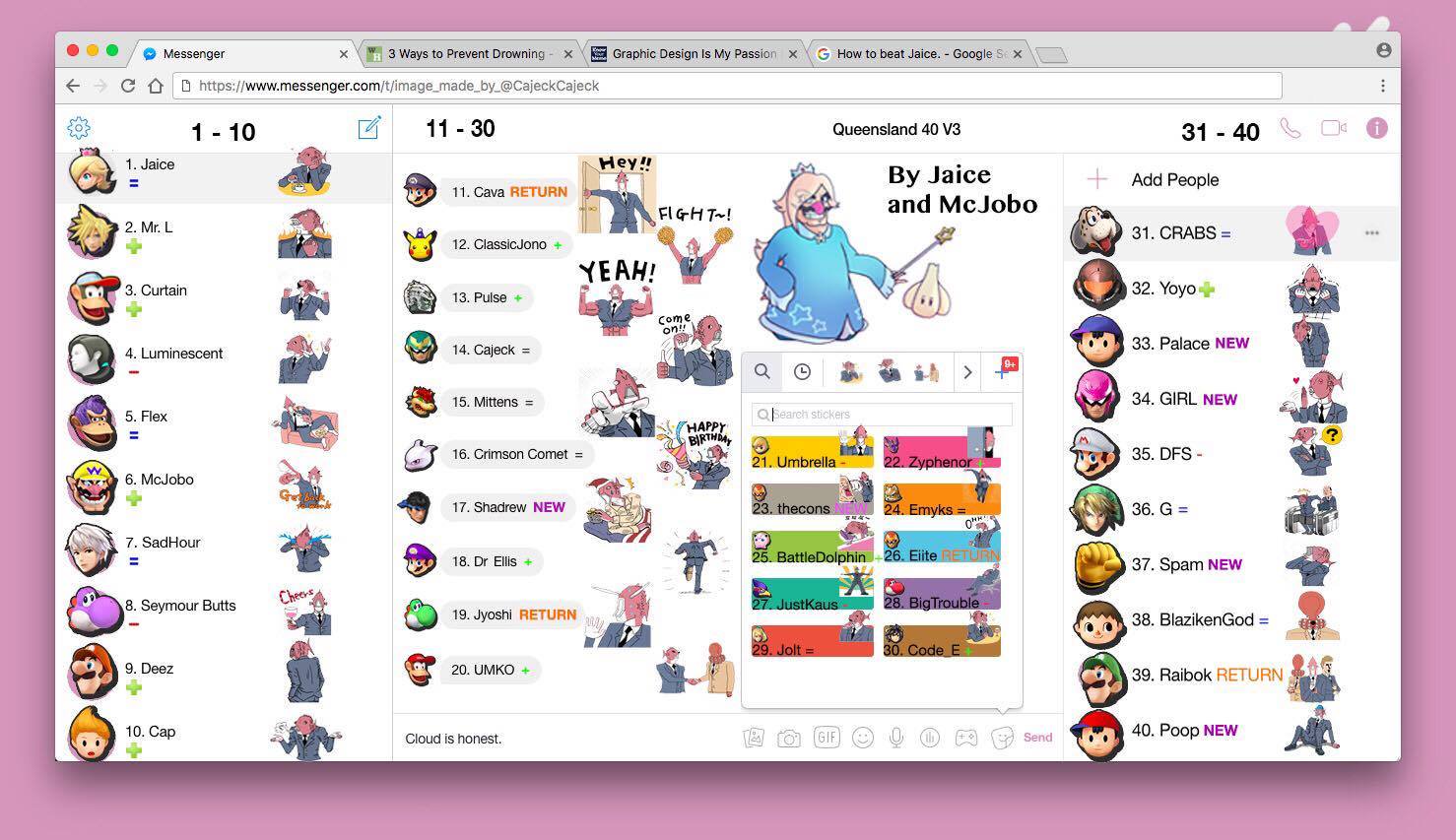The image size is (1456, 840).
Task: Select the 28. BigTrouble sticker
Action: (x=942, y=591)
